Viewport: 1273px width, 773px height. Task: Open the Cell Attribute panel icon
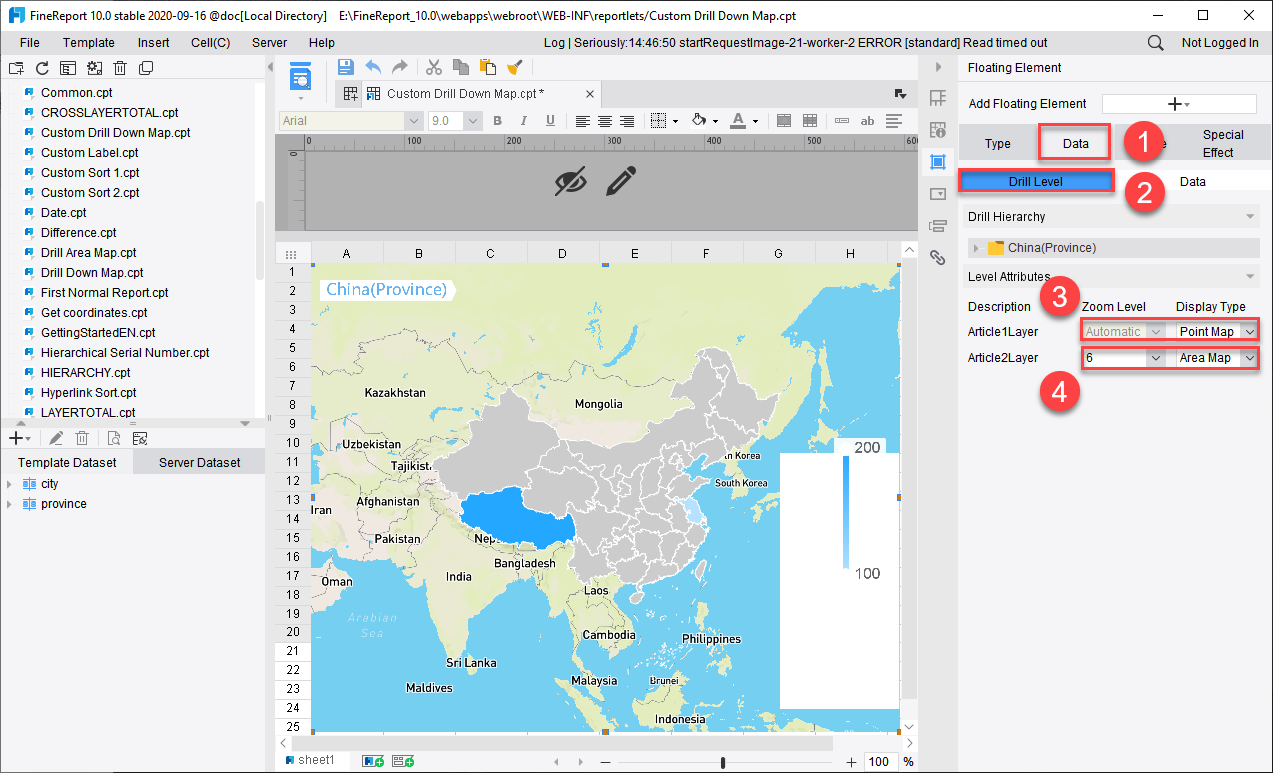click(x=938, y=130)
